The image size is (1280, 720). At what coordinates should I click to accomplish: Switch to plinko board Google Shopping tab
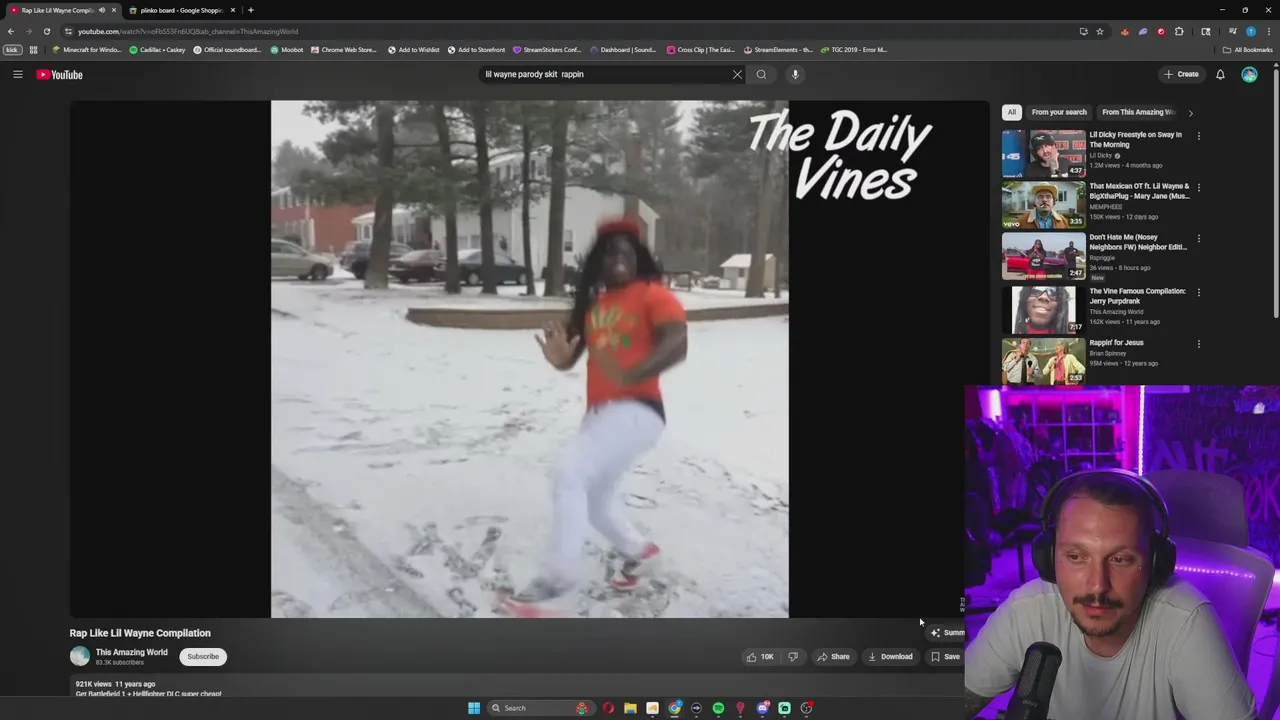coord(181,10)
